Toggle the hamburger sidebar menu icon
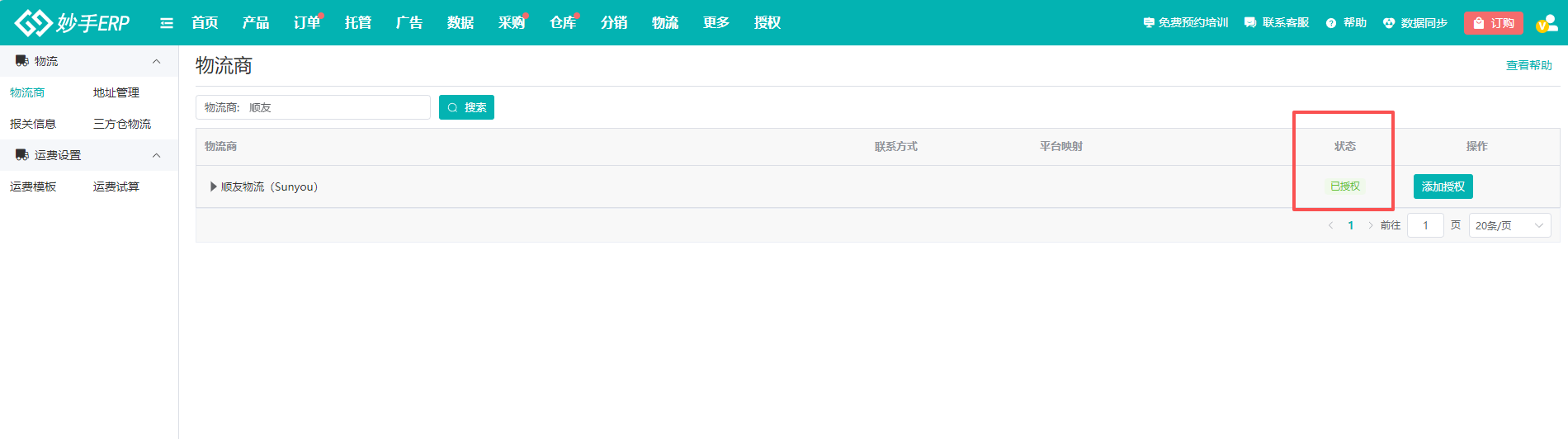This screenshot has width=1568, height=439. (x=167, y=23)
